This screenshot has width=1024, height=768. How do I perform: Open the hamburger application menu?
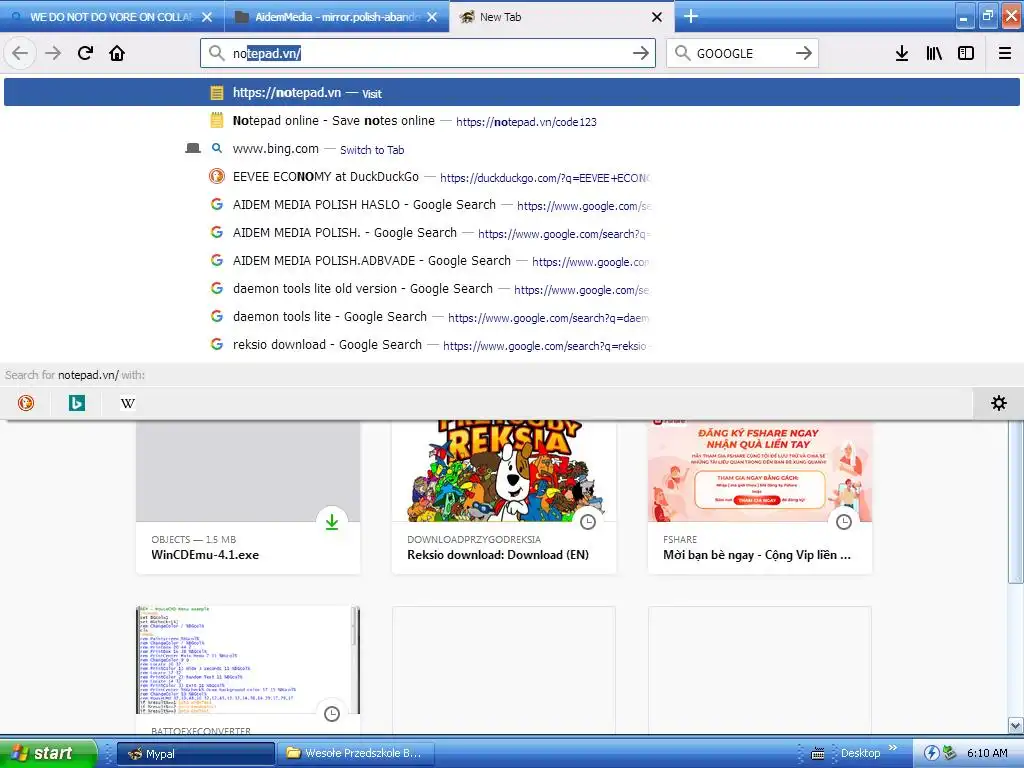pos(1005,53)
